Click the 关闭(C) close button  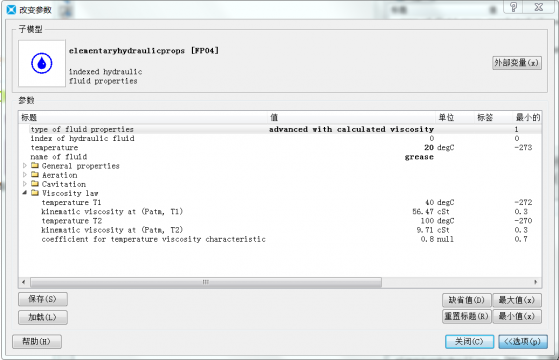pos(470,341)
